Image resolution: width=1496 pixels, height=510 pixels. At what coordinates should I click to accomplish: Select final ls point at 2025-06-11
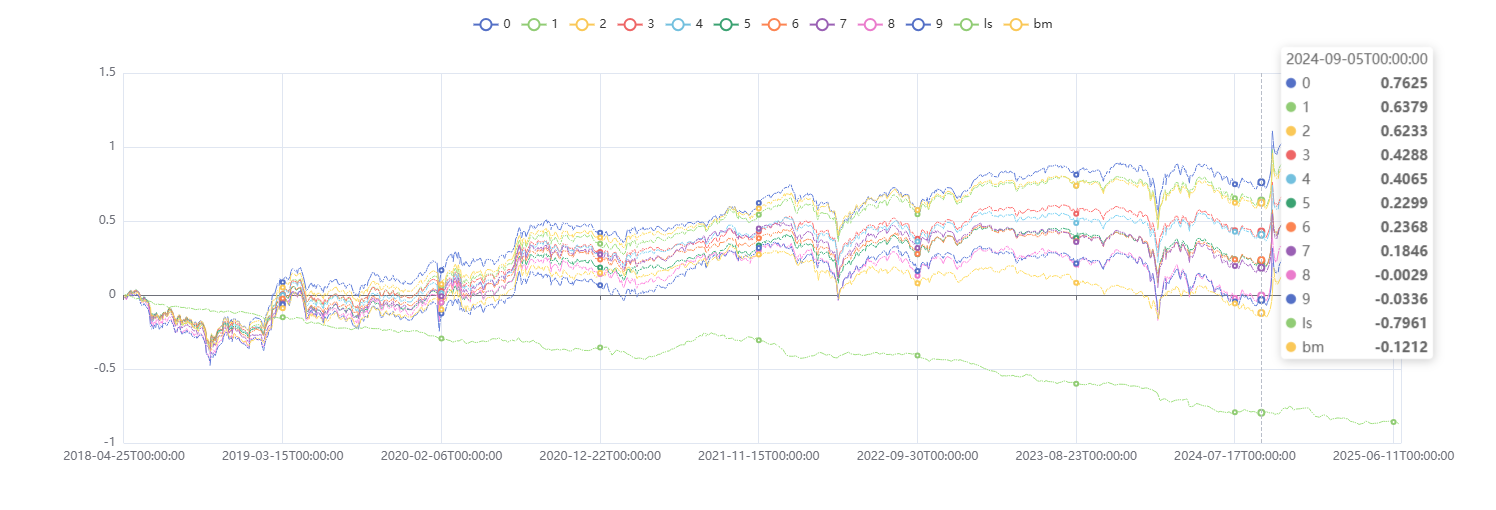[1393, 422]
